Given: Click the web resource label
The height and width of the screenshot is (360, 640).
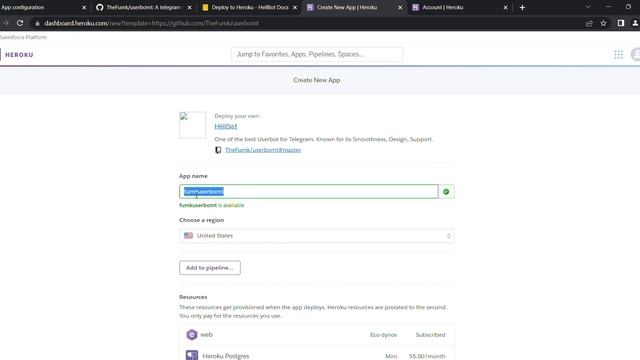Looking at the screenshot, I should pyautogui.click(x=206, y=335).
